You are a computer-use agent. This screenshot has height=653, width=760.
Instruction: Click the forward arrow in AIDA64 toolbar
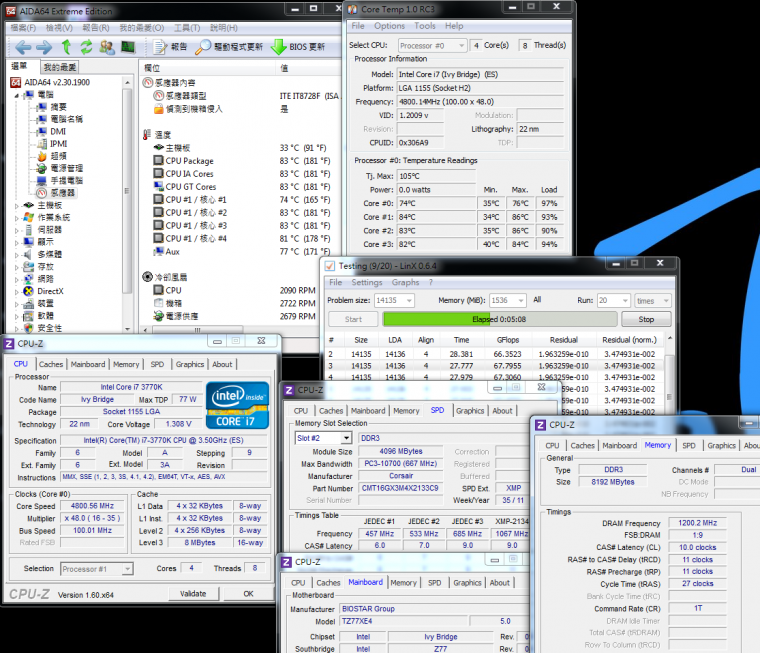click(x=43, y=47)
